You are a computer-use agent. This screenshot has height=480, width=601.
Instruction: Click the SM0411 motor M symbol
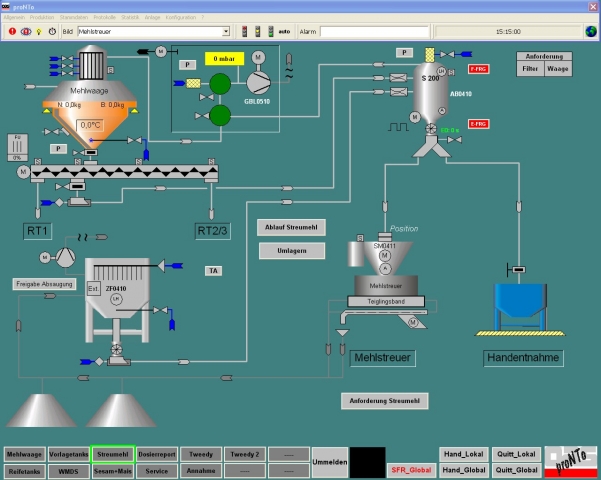385,256
